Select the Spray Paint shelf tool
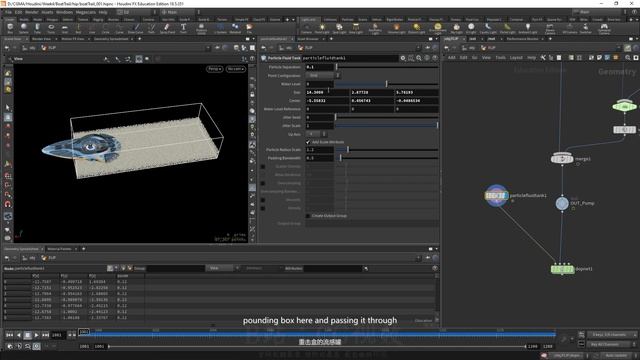Viewport: 640px width, 360px height. tap(167, 28)
